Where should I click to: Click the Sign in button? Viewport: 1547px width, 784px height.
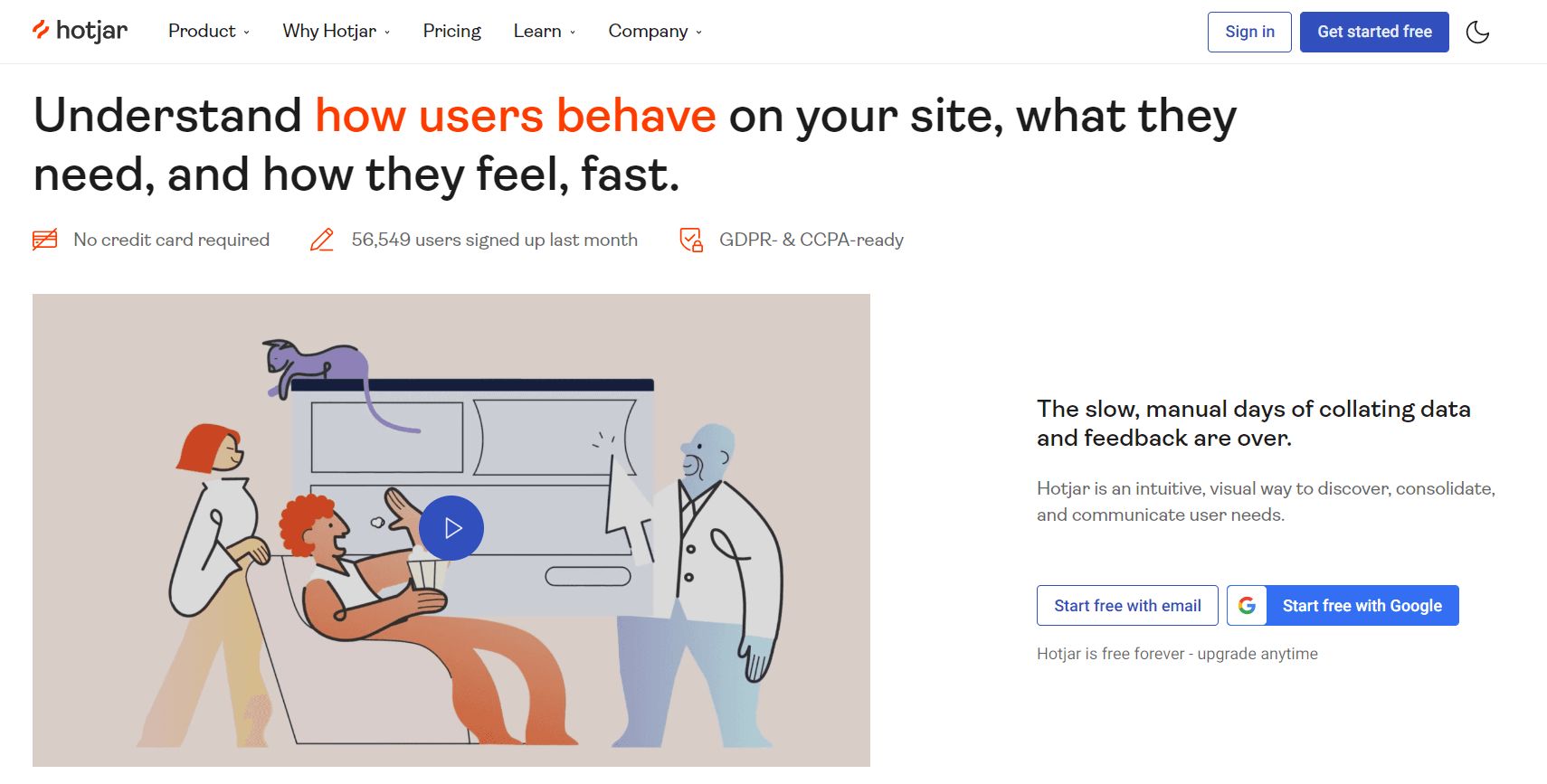(1249, 31)
